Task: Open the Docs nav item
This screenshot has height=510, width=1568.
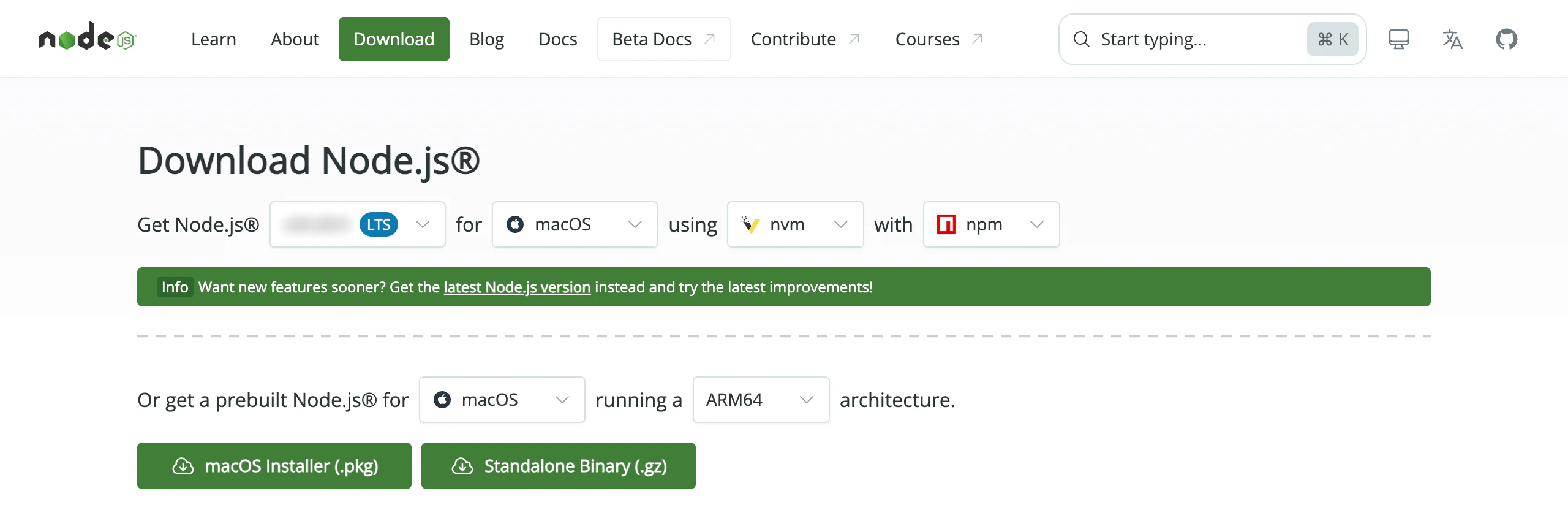Action: (558, 39)
